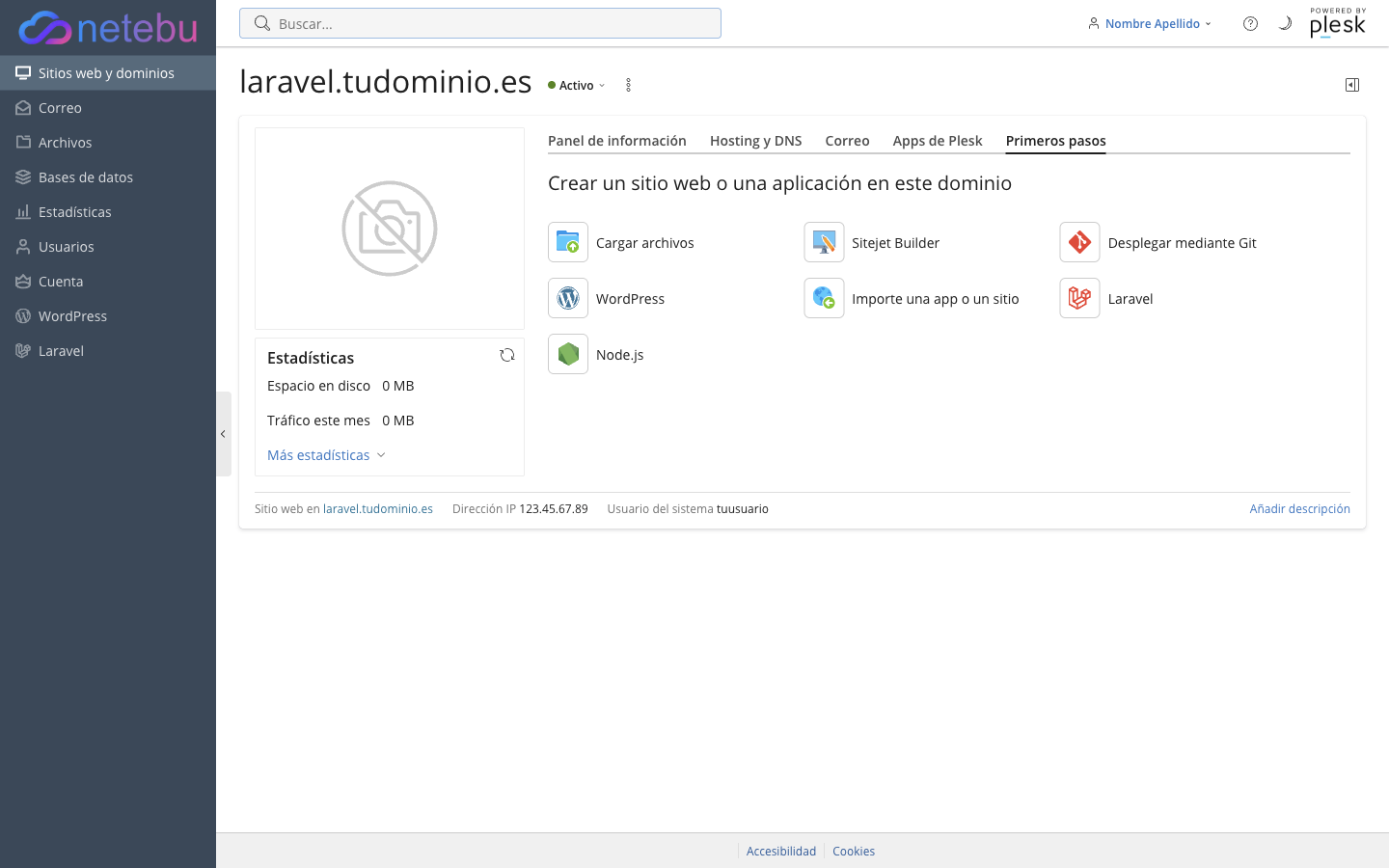Click the Node.js label
The width and height of the screenshot is (1389, 868).
coord(620,355)
